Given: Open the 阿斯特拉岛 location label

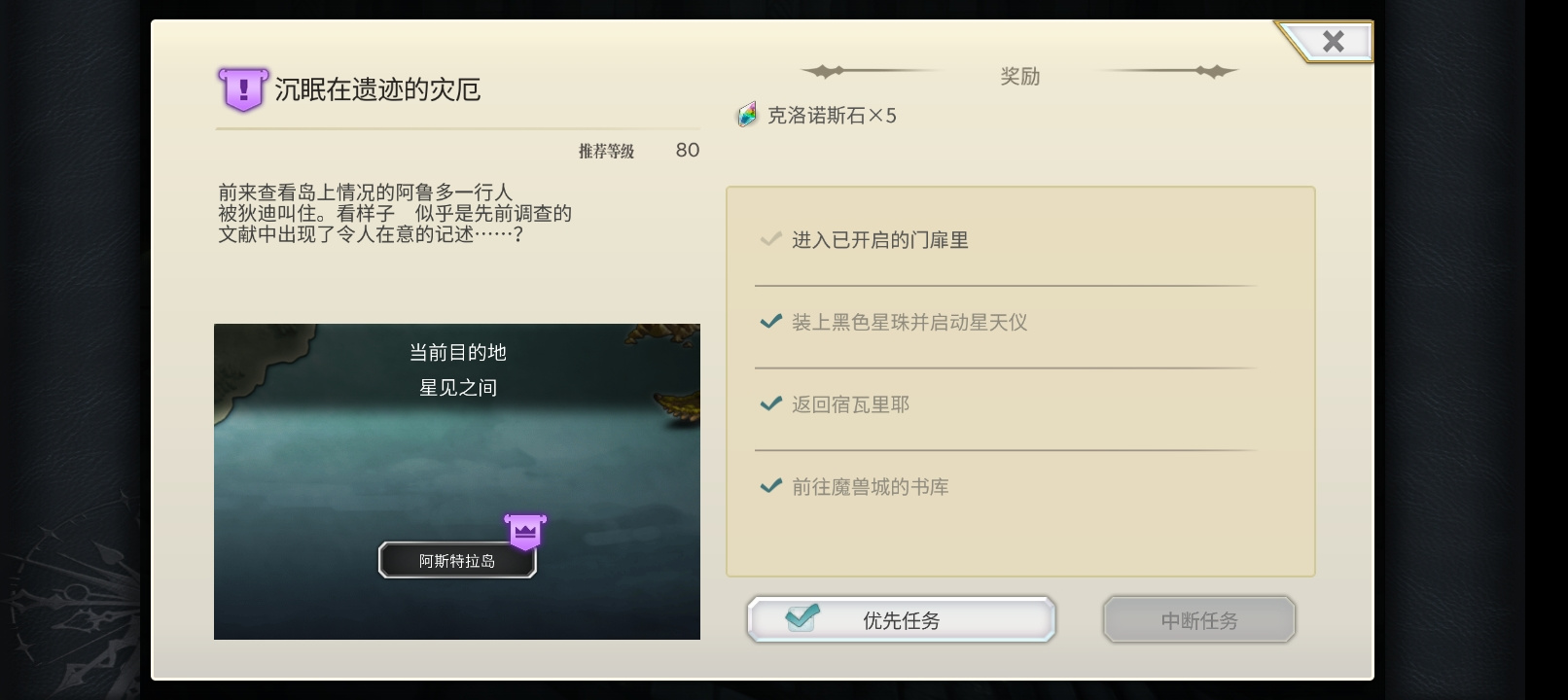Looking at the screenshot, I should [457, 560].
